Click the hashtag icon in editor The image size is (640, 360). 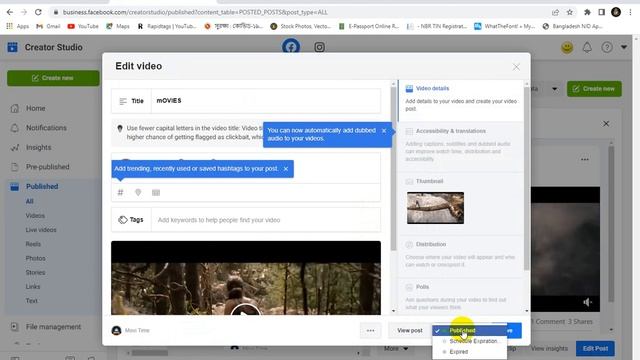pos(120,192)
